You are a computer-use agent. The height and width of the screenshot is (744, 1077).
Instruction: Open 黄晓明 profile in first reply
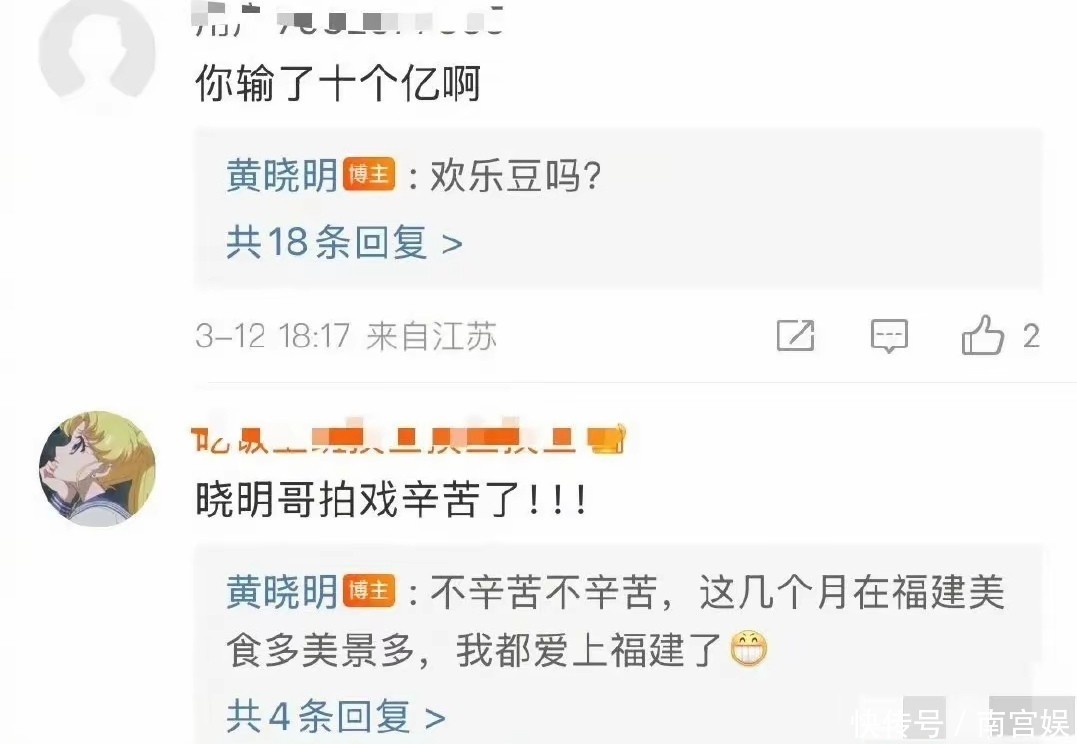(x=282, y=175)
